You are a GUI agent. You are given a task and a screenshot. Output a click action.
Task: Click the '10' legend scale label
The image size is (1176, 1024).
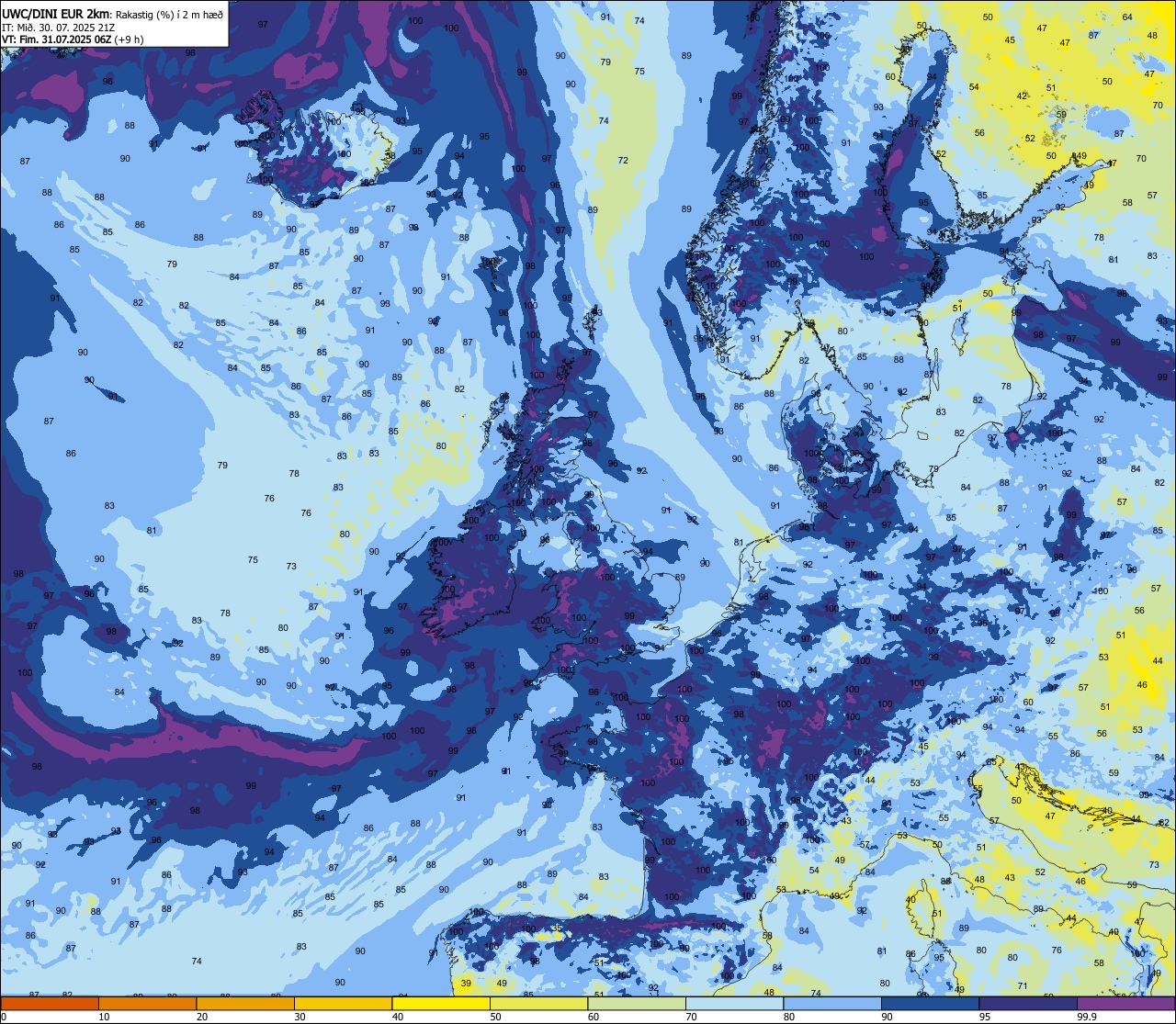point(105,1017)
